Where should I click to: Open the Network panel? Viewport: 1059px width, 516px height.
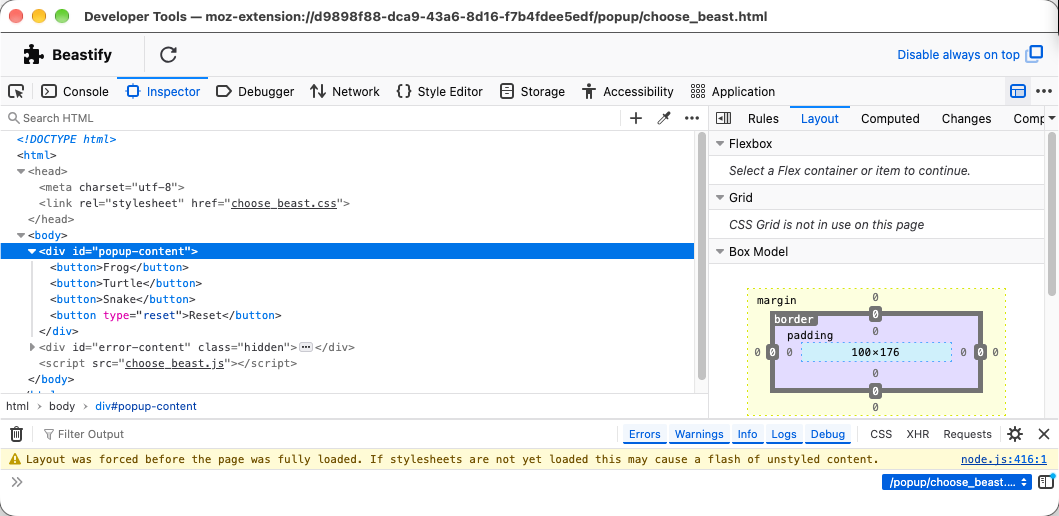pyautogui.click(x=344, y=91)
